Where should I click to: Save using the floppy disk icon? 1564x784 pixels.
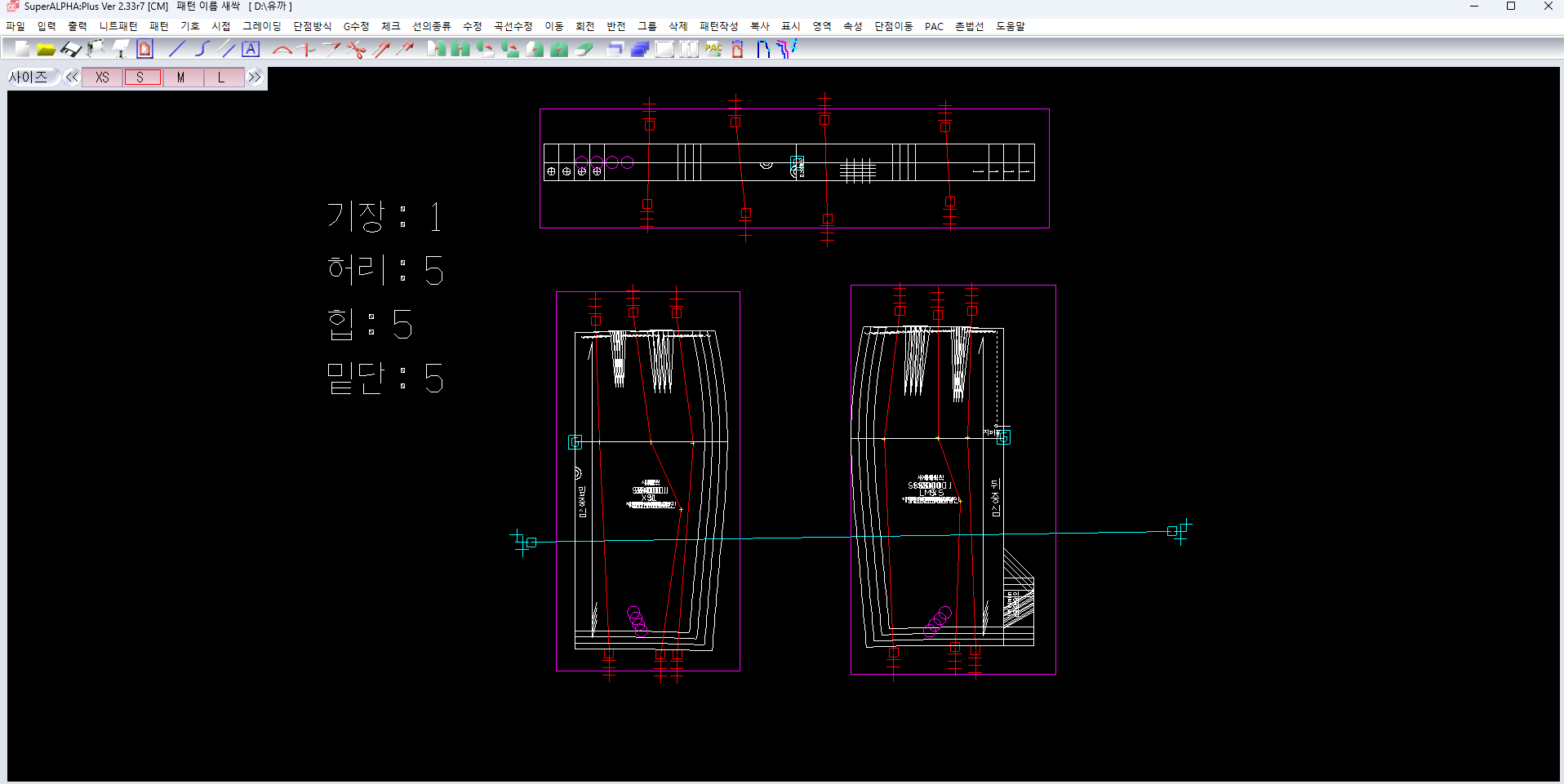click(71, 49)
